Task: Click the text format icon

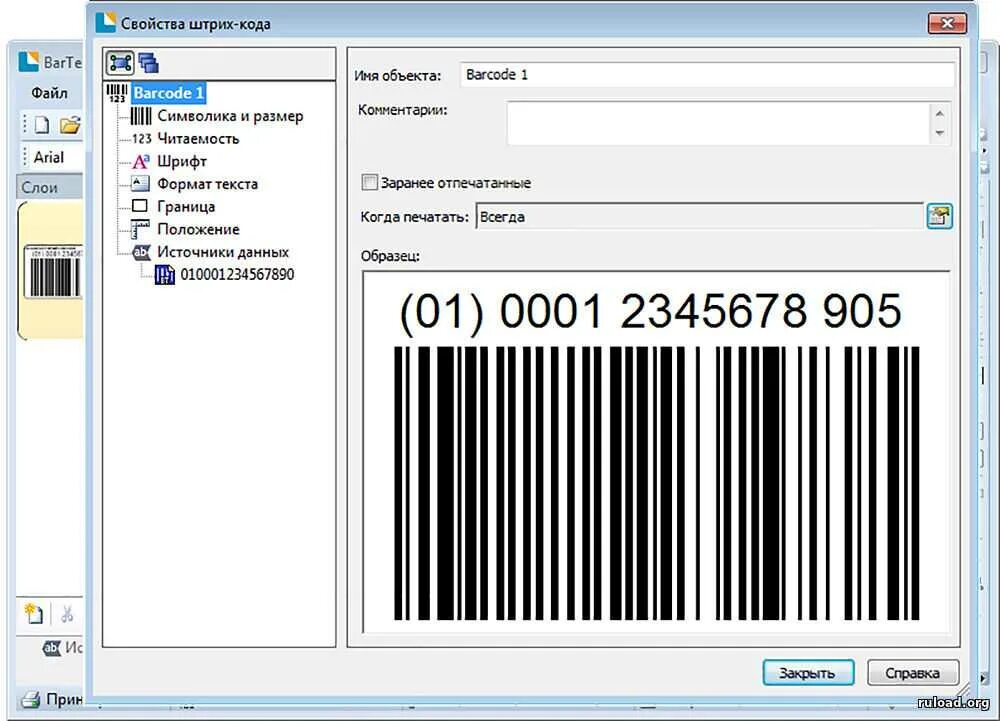Action: coord(140,184)
